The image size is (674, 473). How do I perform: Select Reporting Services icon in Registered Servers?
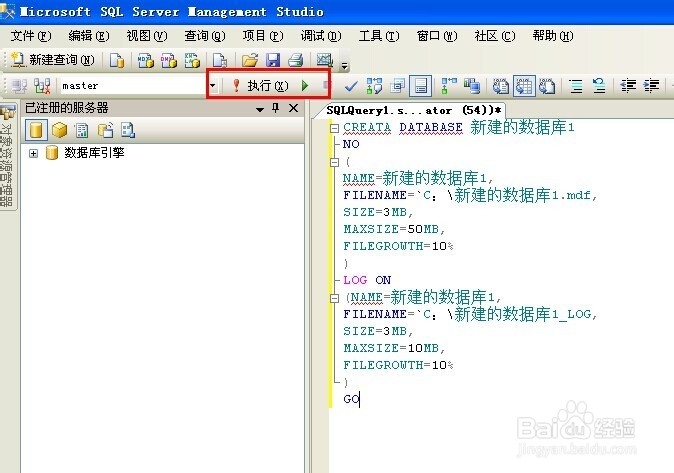(x=82, y=130)
